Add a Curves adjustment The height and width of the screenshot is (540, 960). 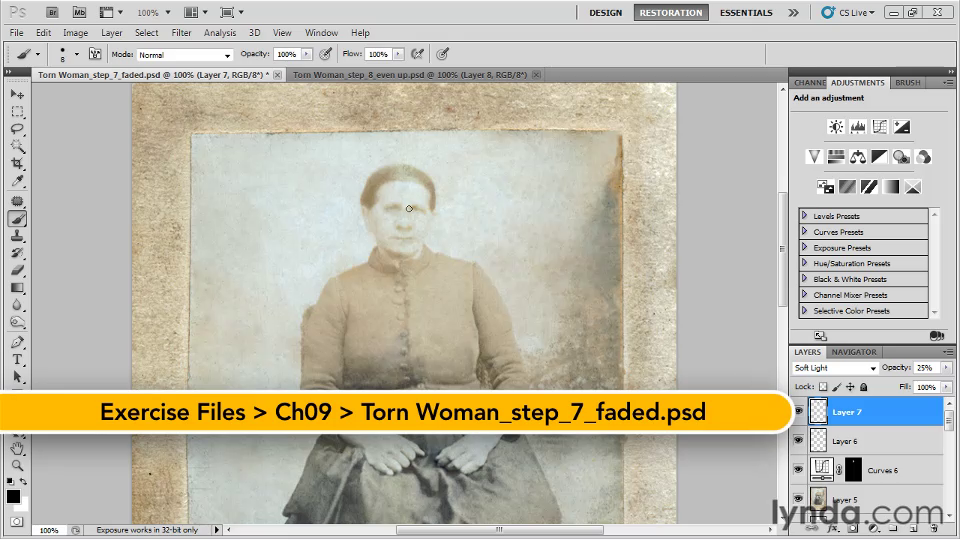[880, 127]
